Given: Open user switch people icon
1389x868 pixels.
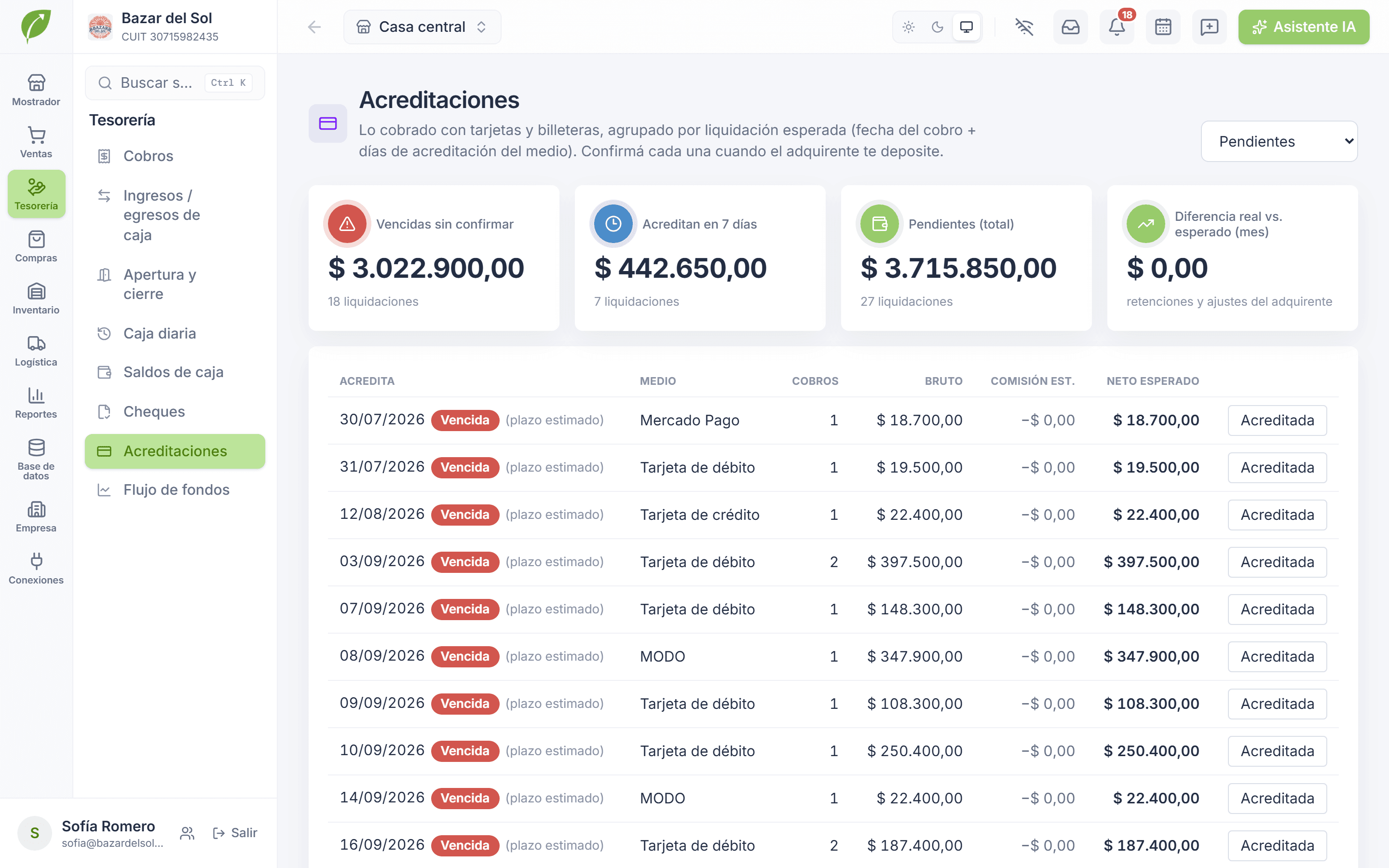Looking at the screenshot, I should 187,833.
